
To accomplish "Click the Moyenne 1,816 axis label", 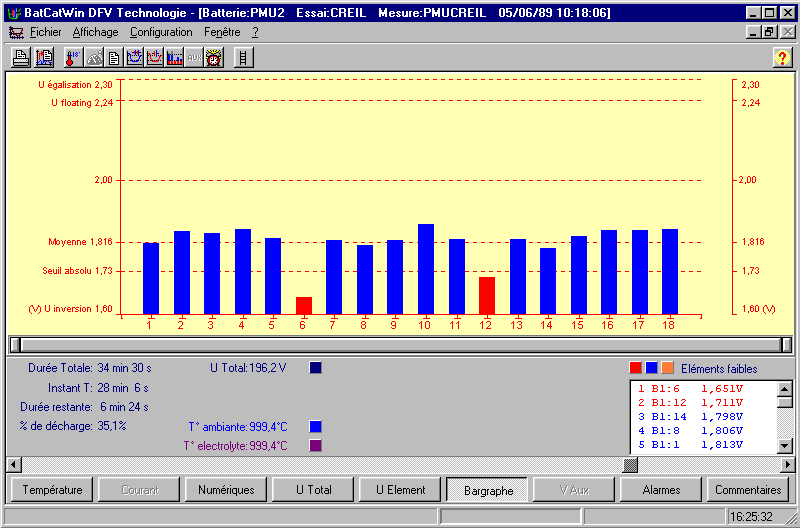I will [x=80, y=242].
